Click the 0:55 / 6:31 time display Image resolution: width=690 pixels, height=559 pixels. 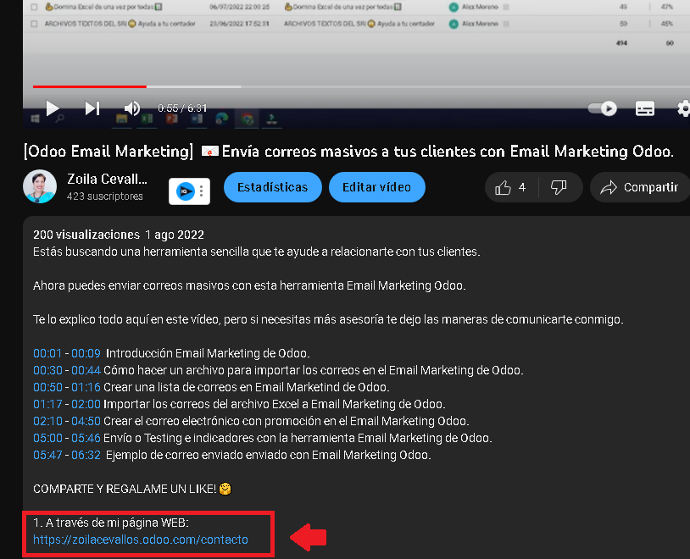182,108
